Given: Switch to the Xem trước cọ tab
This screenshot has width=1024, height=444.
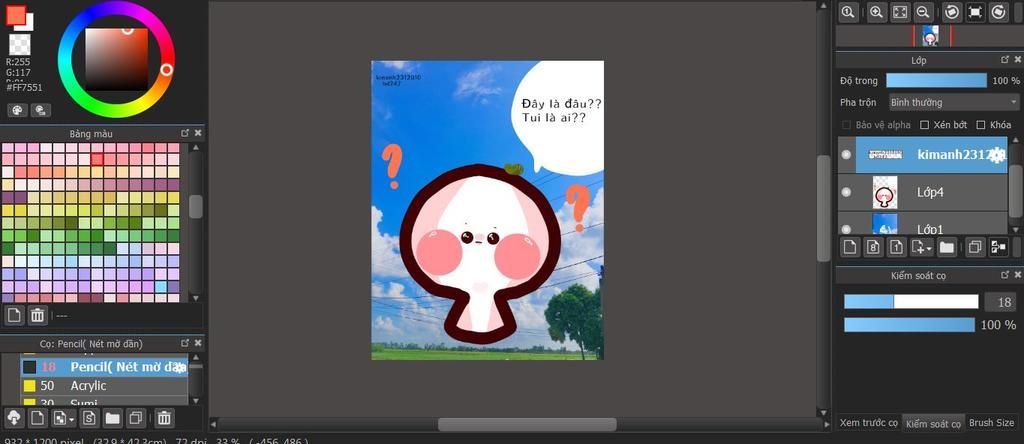Looking at the screenshot, I should click(x=869, y=423).
